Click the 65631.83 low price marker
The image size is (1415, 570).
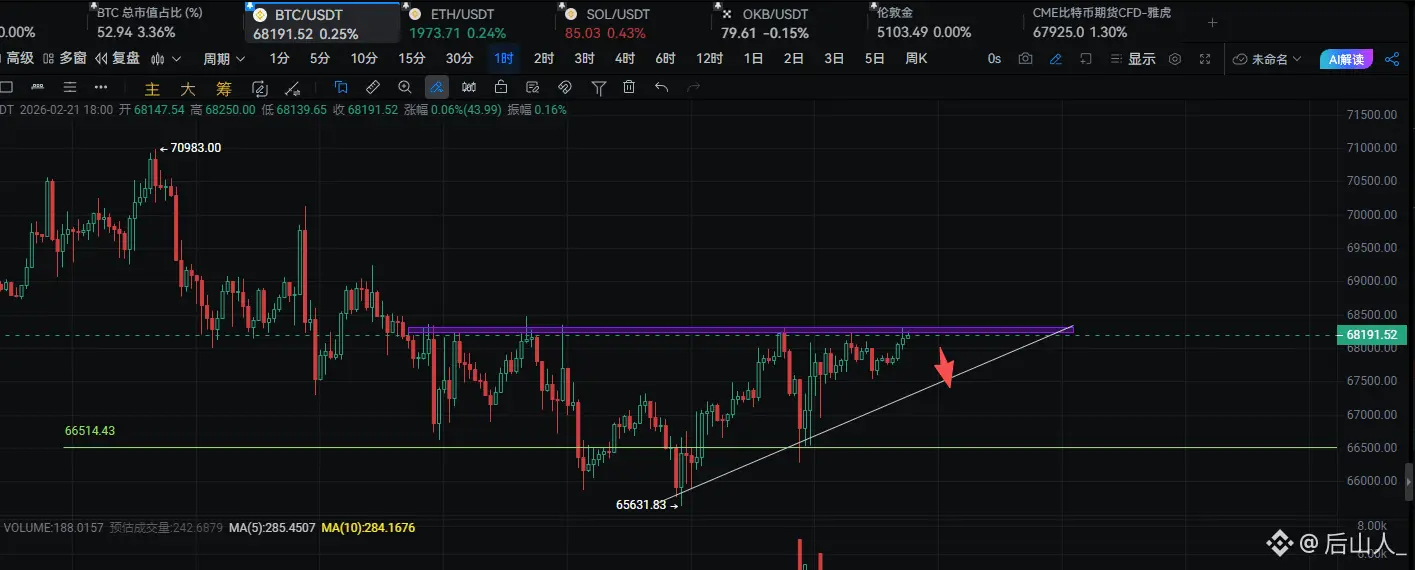[647, 505]
